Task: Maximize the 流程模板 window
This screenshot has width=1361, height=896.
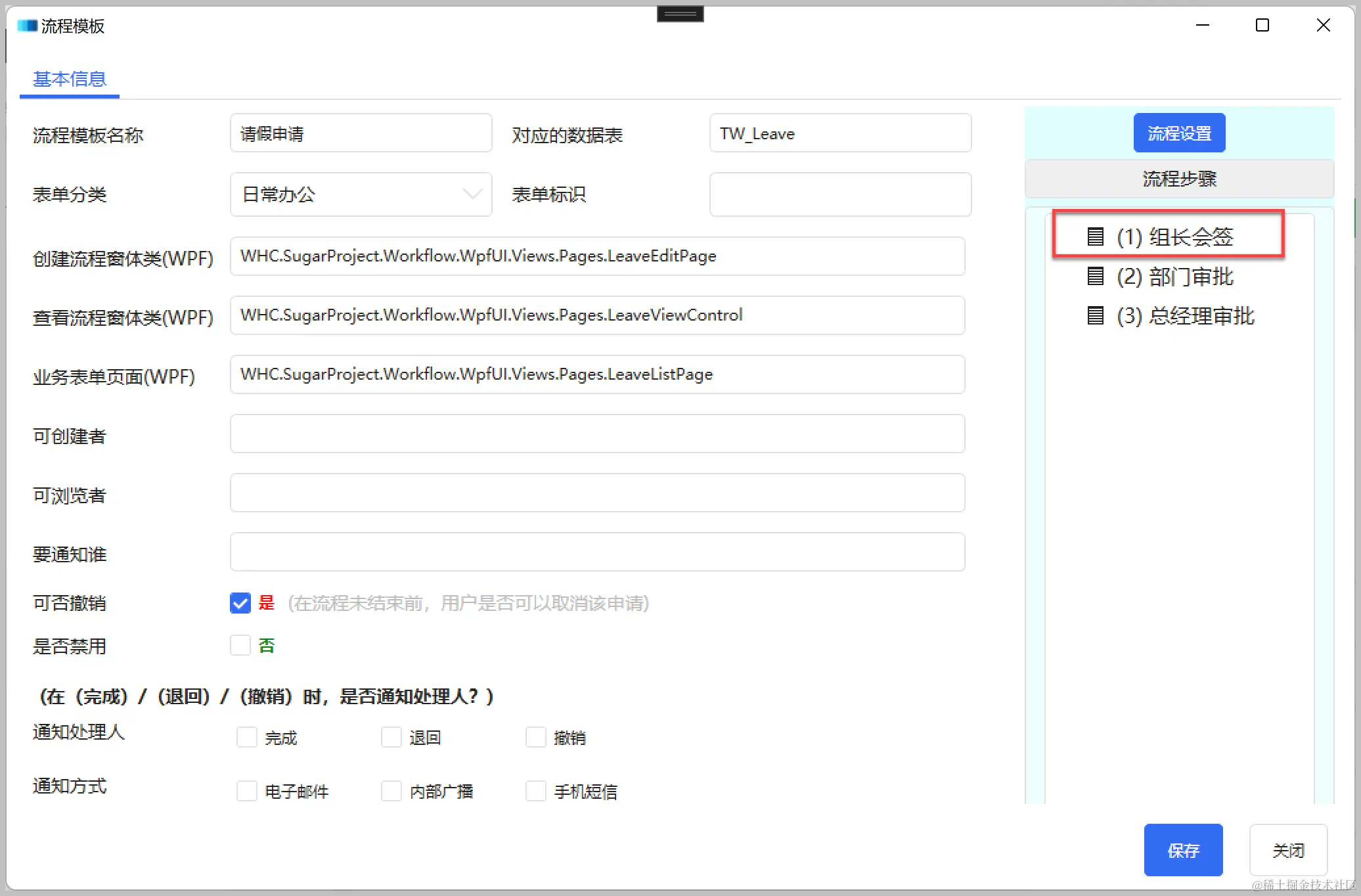Action: (x=1262, y=26)
